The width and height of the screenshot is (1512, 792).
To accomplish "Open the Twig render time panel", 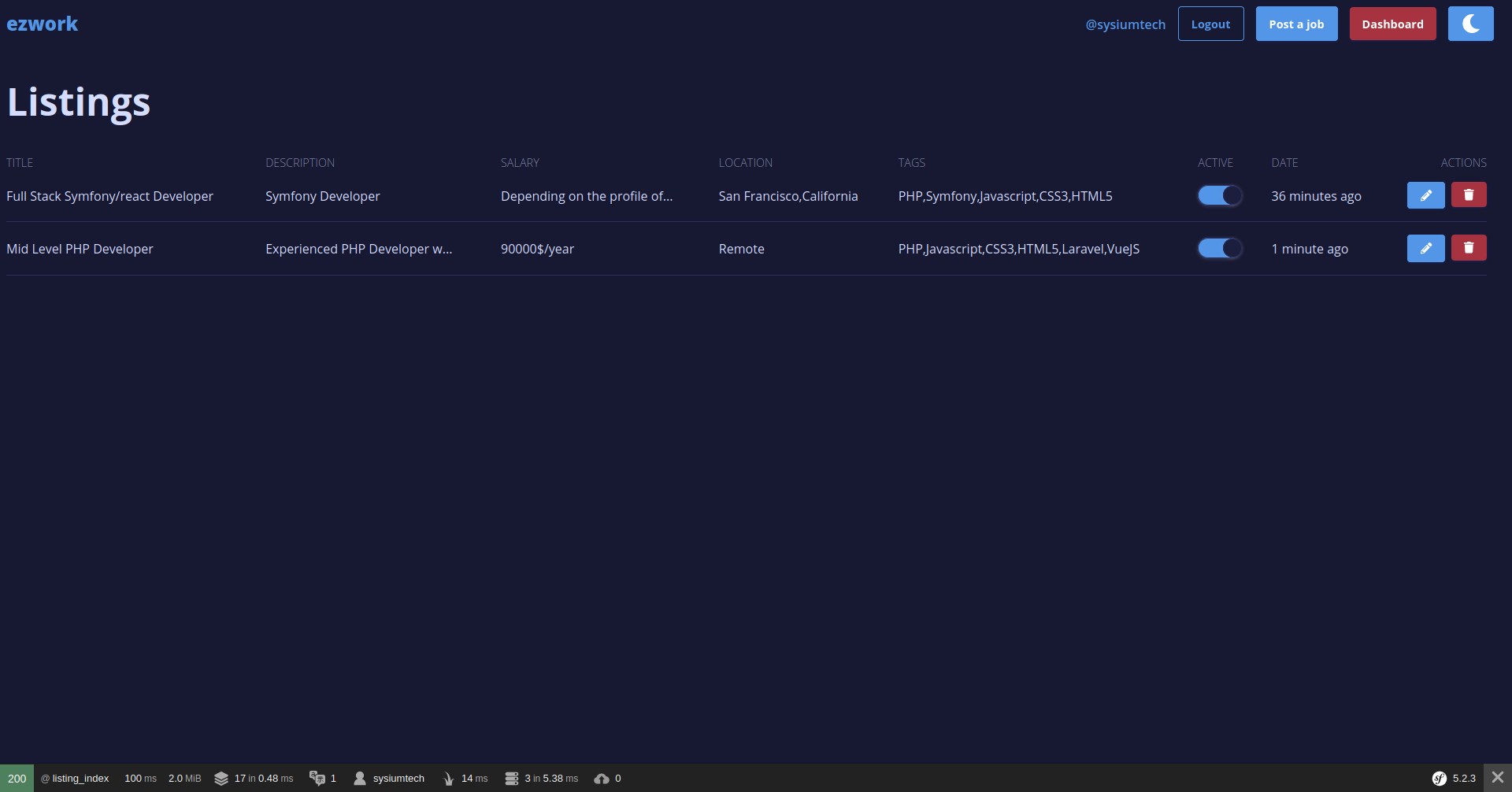I will [465, 778].
